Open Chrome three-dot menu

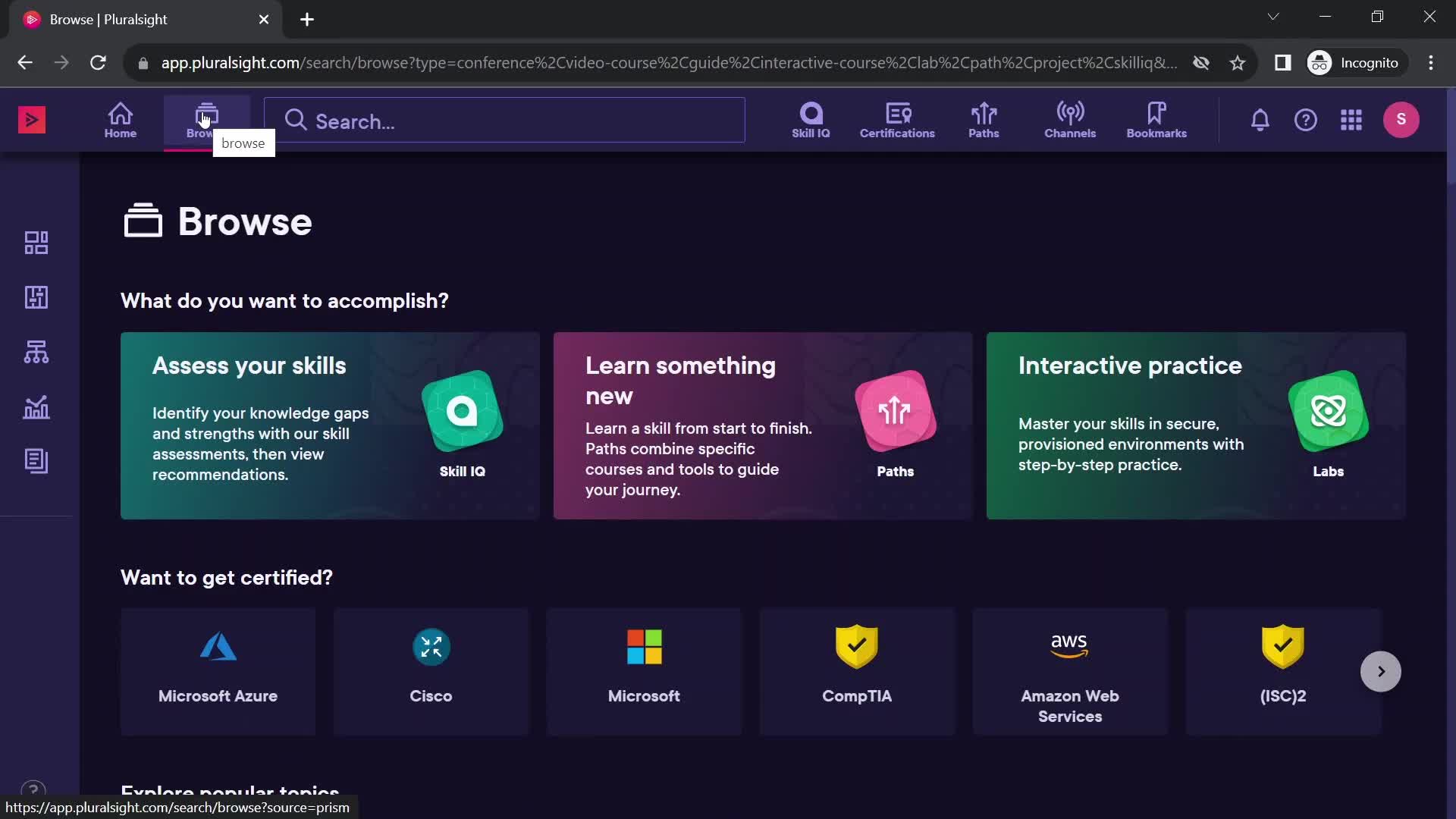tap(1431, 63)
